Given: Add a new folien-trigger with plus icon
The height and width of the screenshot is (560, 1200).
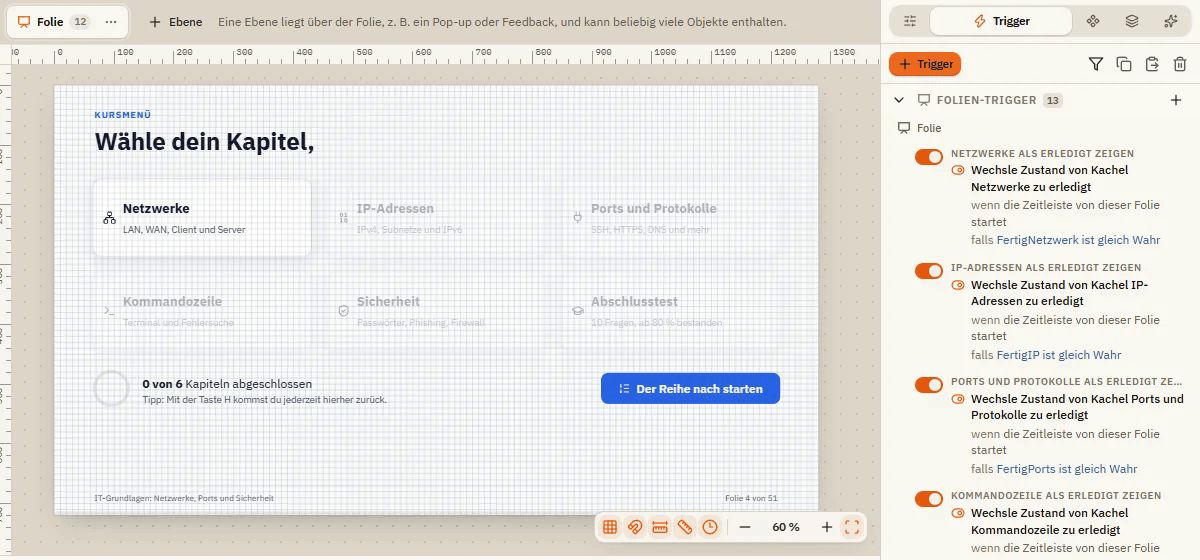Looking at the screenshot, I should click(1176, 100).
